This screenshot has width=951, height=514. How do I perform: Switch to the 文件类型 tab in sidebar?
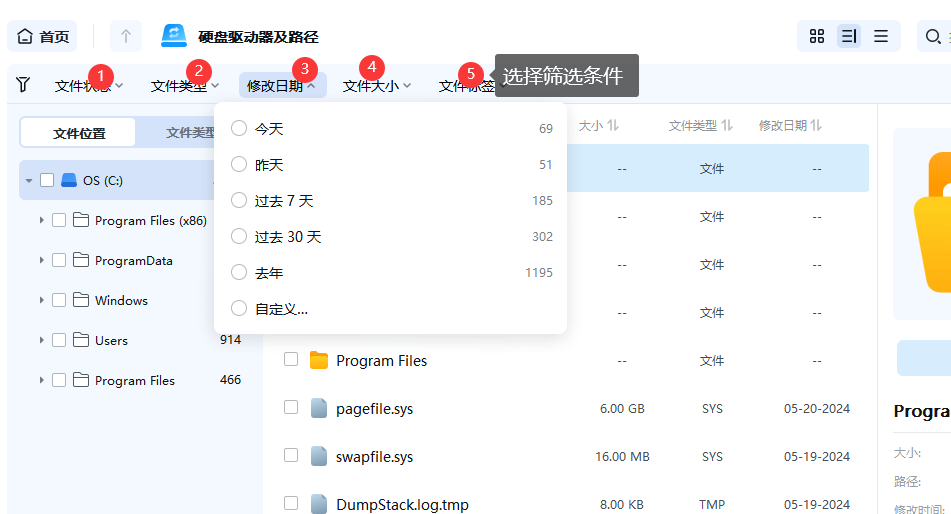(x=190, y=133)
